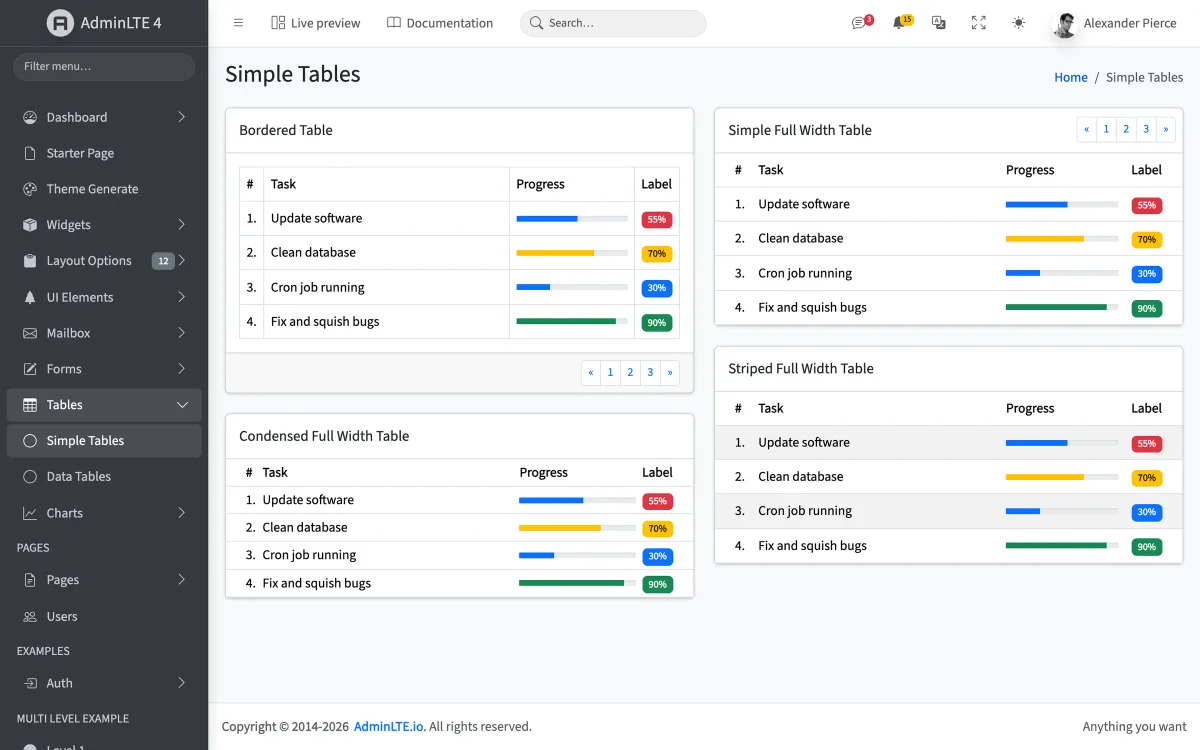Go to page 3 in Simple Full Width pagination
The image size is (1200, 750).
(1146, 129)
